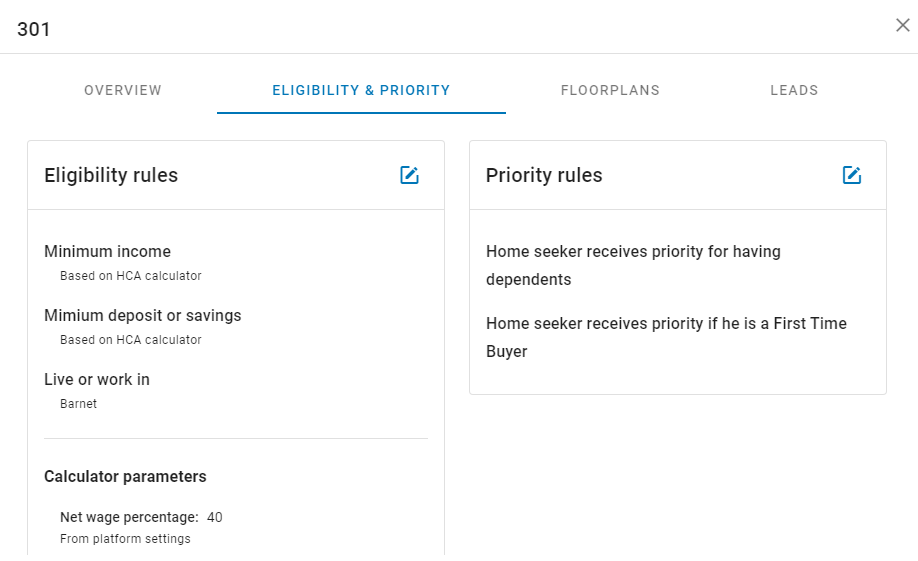Select the Minimum income rule
The height and width of the screenshot is (561, 918).
[108, 251]
